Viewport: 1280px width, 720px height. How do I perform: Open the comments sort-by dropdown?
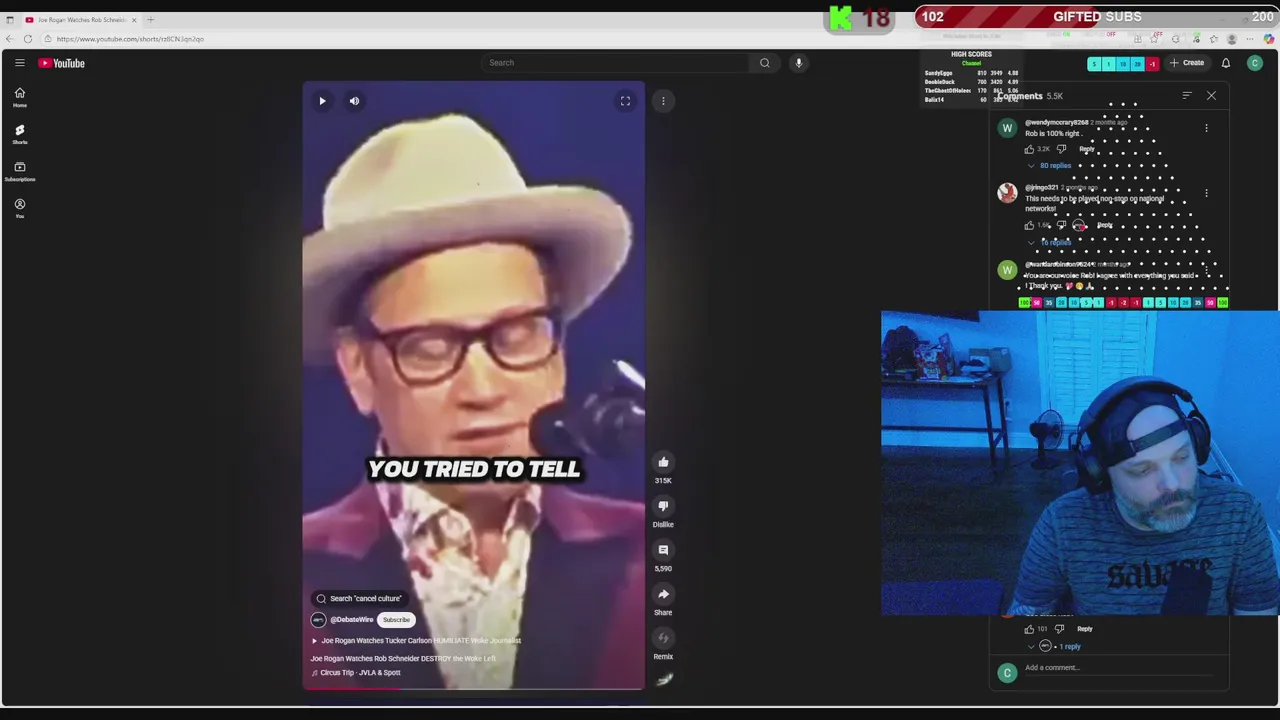[x=1187, y=96]
